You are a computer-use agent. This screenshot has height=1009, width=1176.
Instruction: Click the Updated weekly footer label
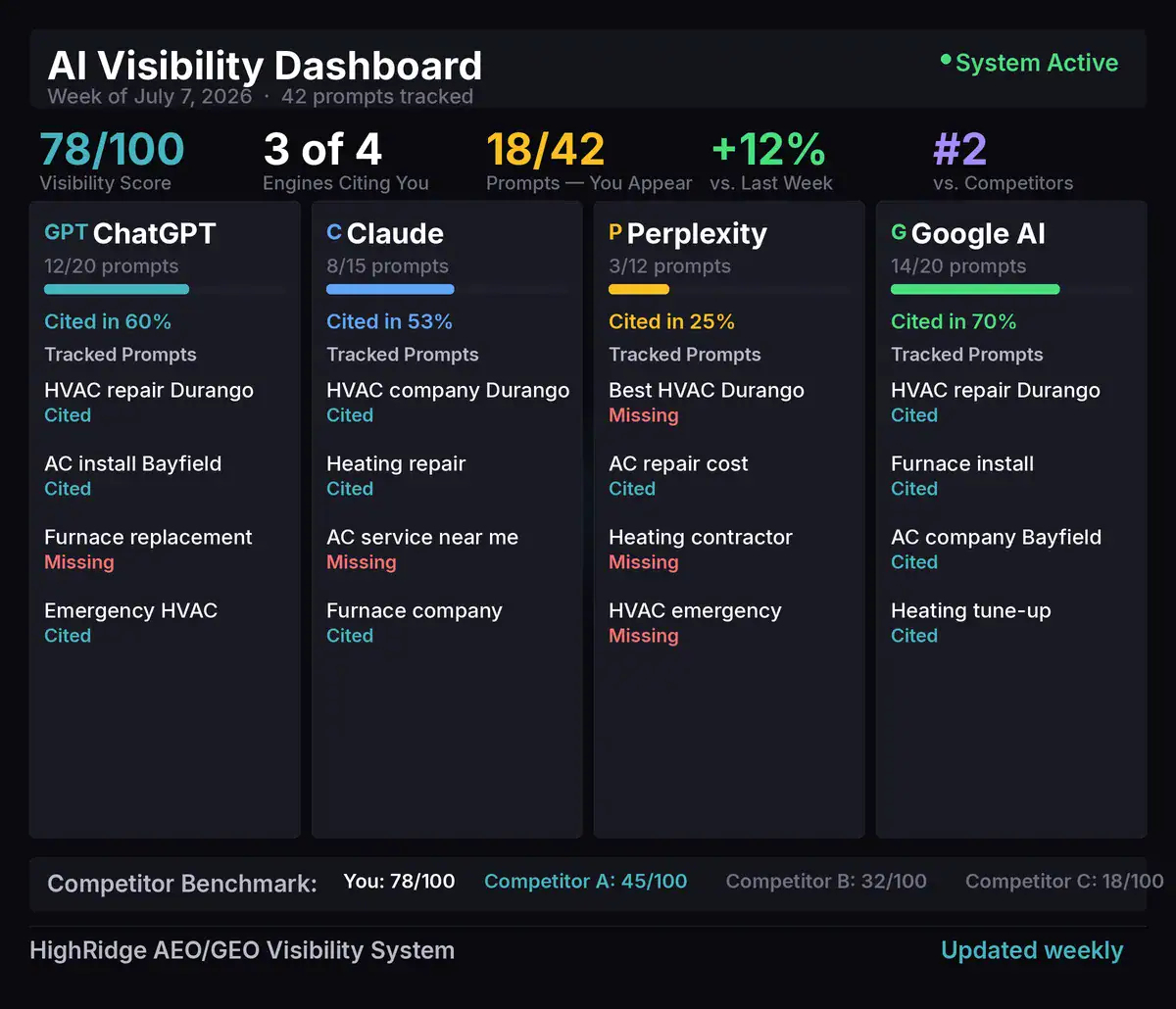click(x=1032, y=950)
